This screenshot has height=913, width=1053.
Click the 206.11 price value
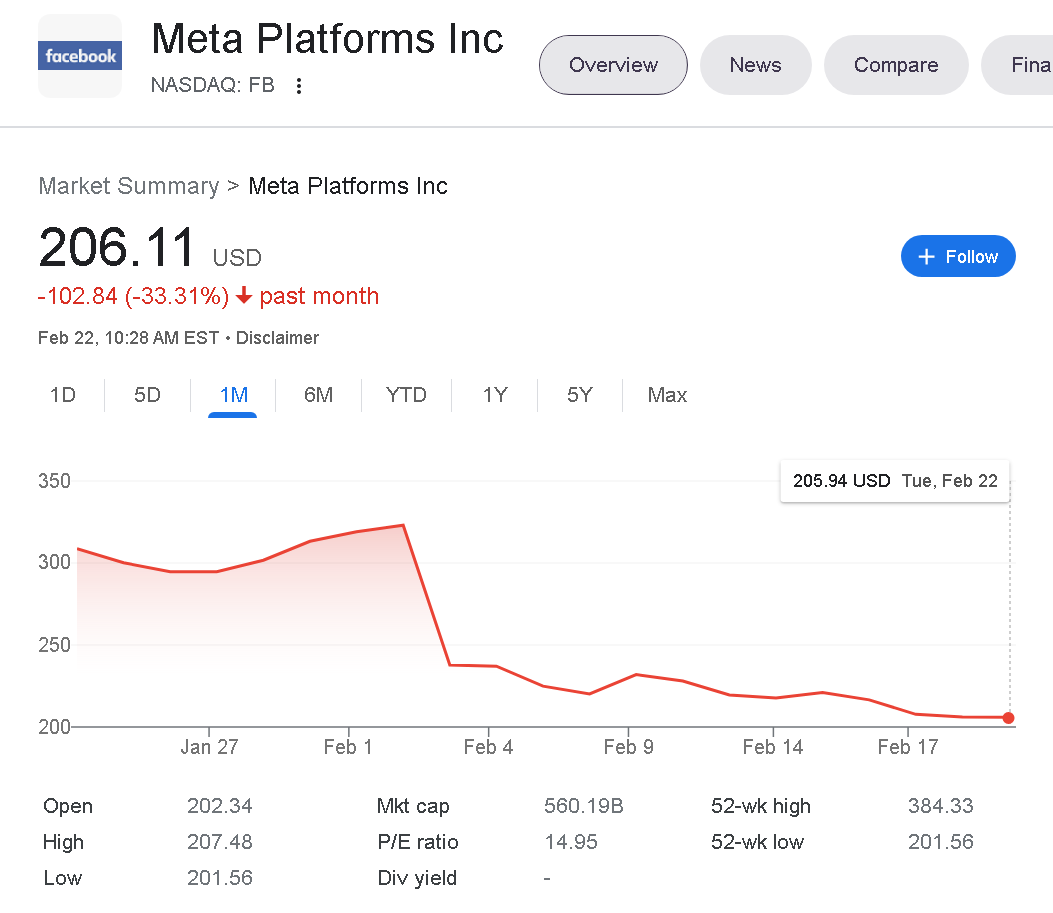117,248
